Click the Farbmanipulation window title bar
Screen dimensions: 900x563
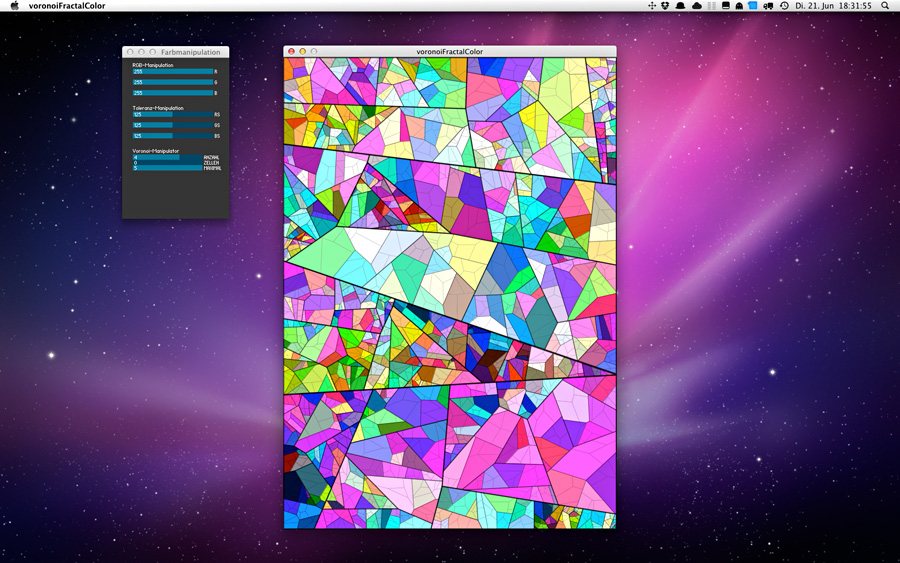coord(190,52)
